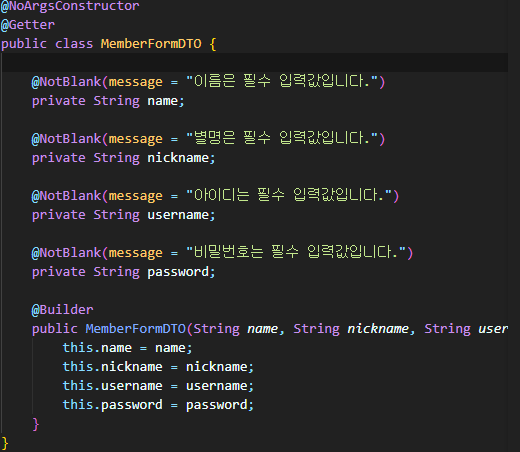520x452 pixels.
Task: Click the 'class' keyword in the declaration
Action: pos(74,44)
